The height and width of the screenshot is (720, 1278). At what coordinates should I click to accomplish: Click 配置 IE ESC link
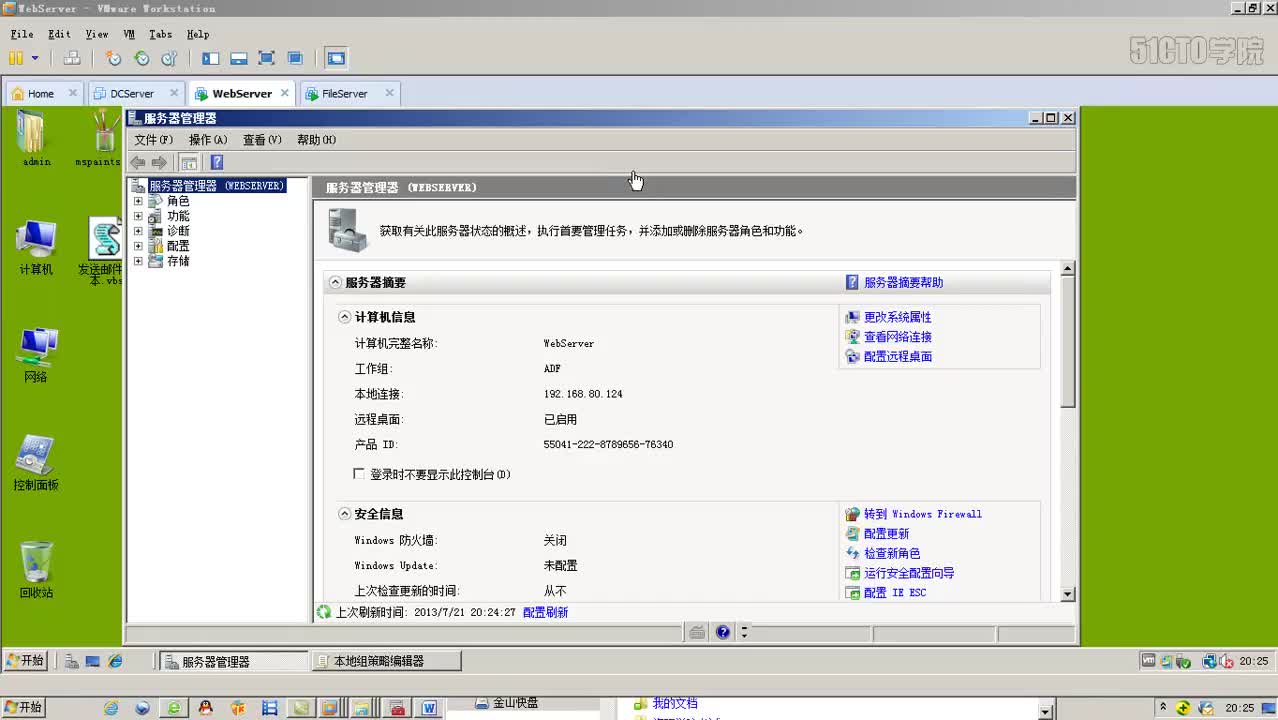pyautogui.click(x=894, y=593)
